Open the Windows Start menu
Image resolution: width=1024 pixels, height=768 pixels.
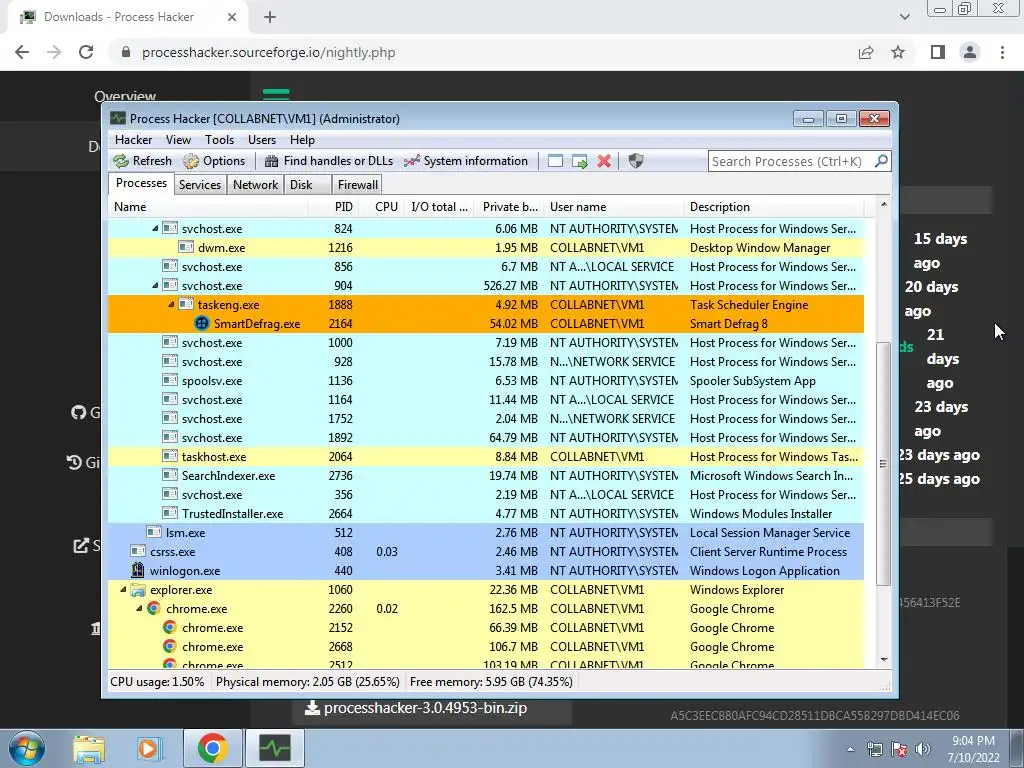(x=27, y=748)
